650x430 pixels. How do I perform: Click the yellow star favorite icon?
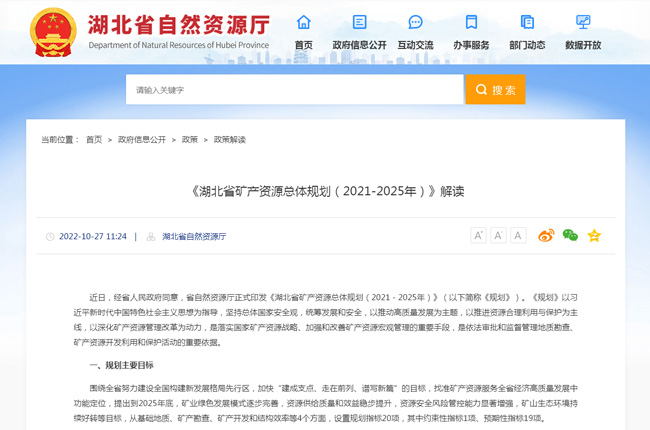tap(594, 236)
